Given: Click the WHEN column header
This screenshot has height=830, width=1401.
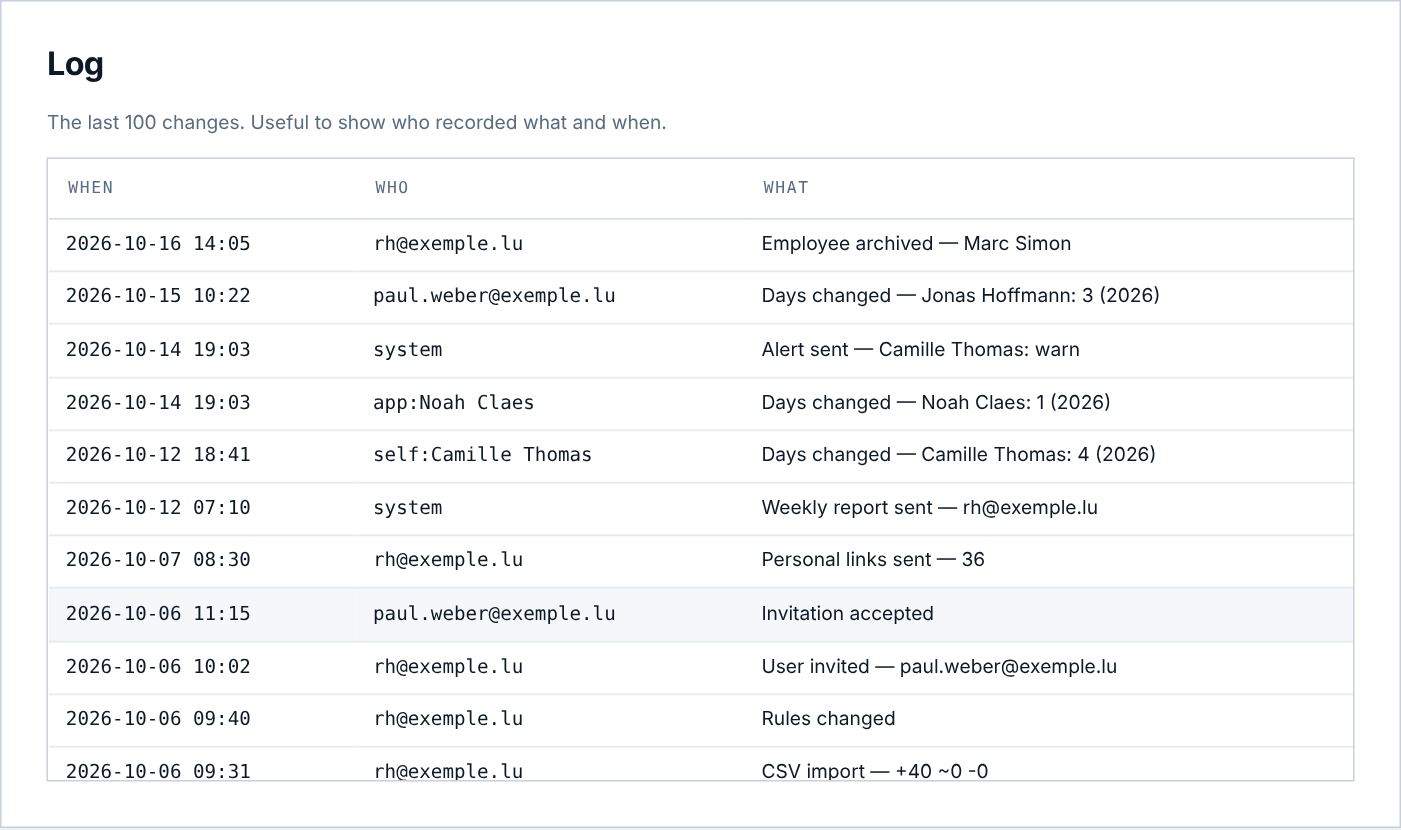Looking at the screenshot, I should point(91,187).
